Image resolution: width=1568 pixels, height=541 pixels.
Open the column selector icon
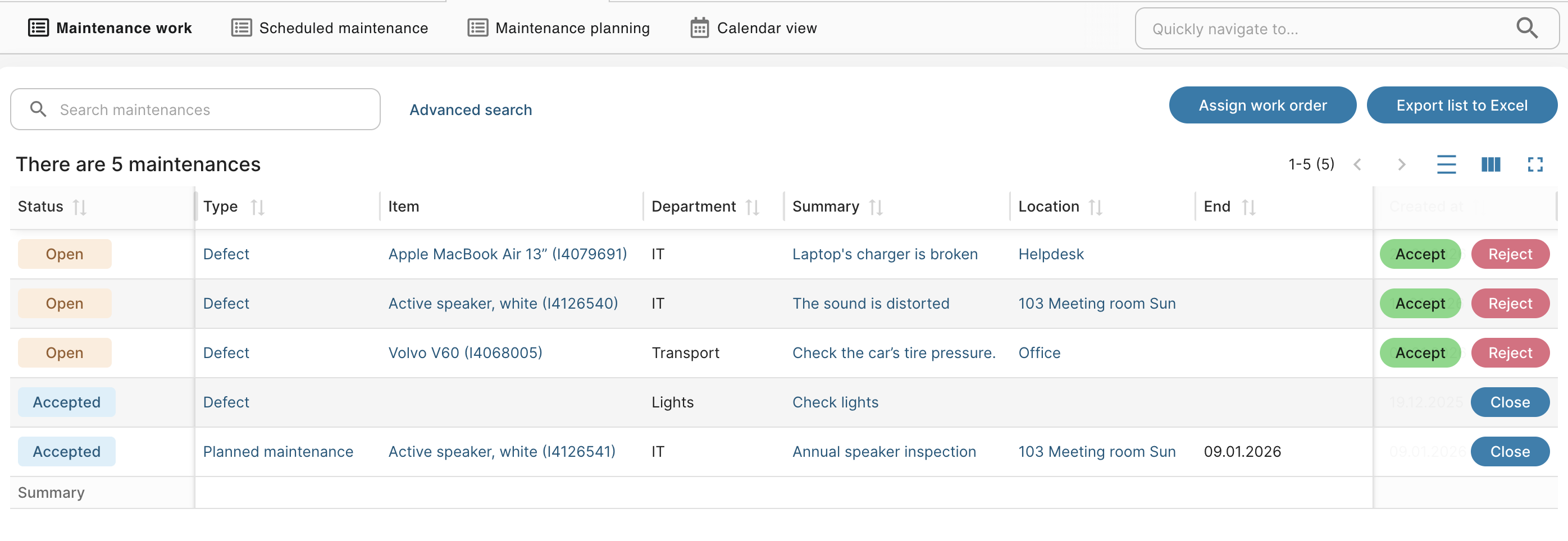(x=1490, y=164)
